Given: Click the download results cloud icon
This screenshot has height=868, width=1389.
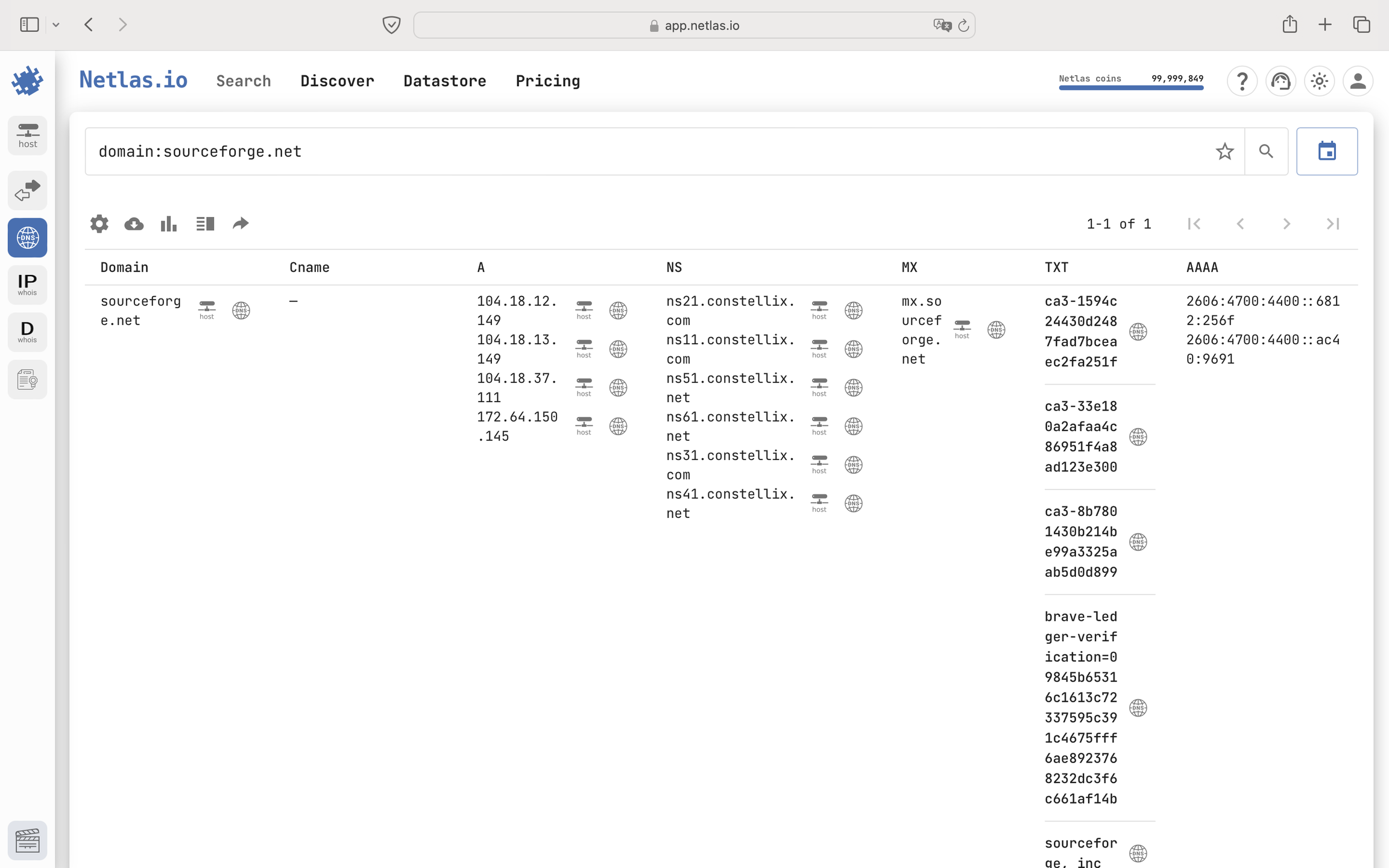Looking at the screenshot, I should click(134, 224).
